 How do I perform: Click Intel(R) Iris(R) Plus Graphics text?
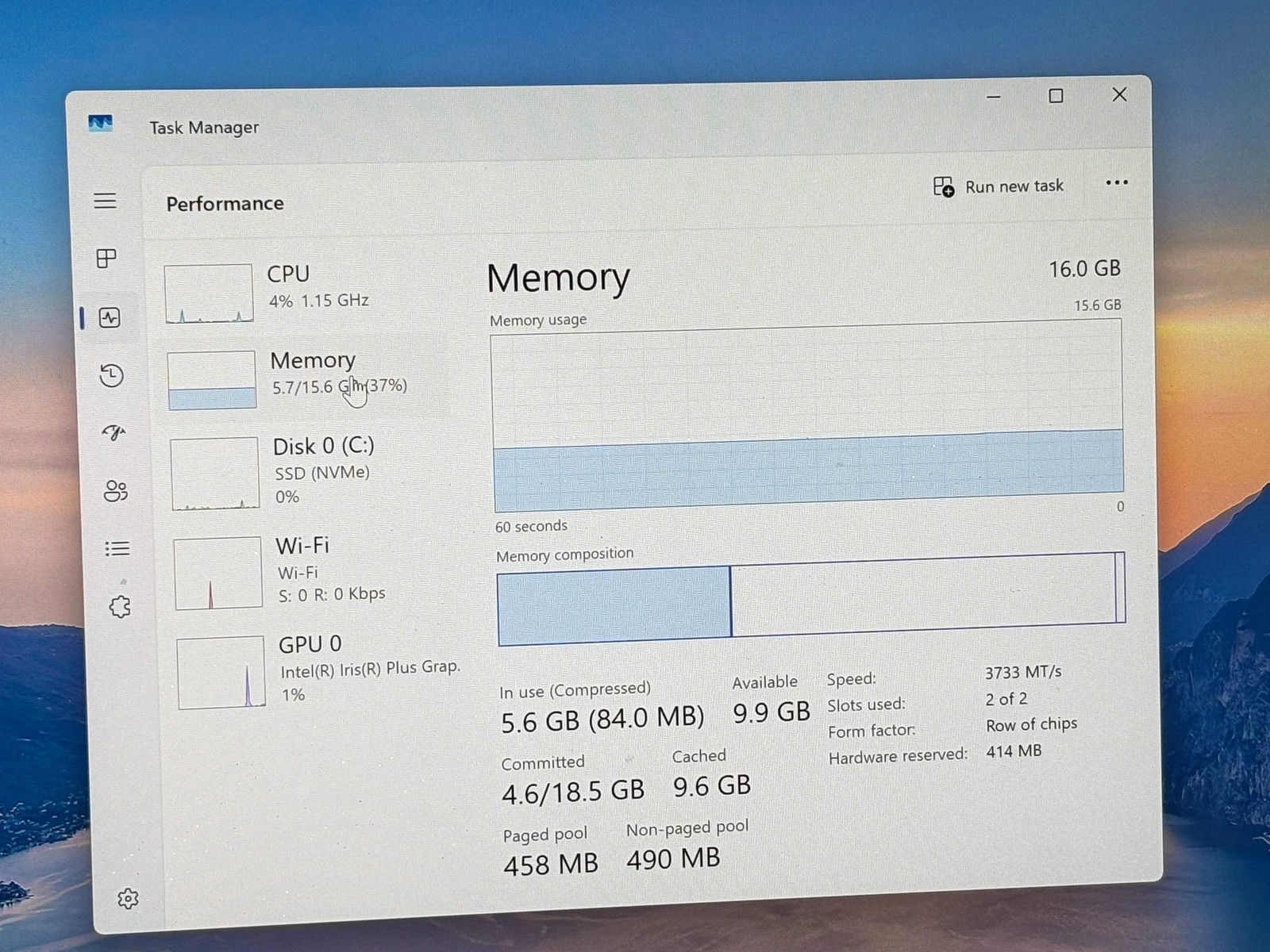click(371, 669)
